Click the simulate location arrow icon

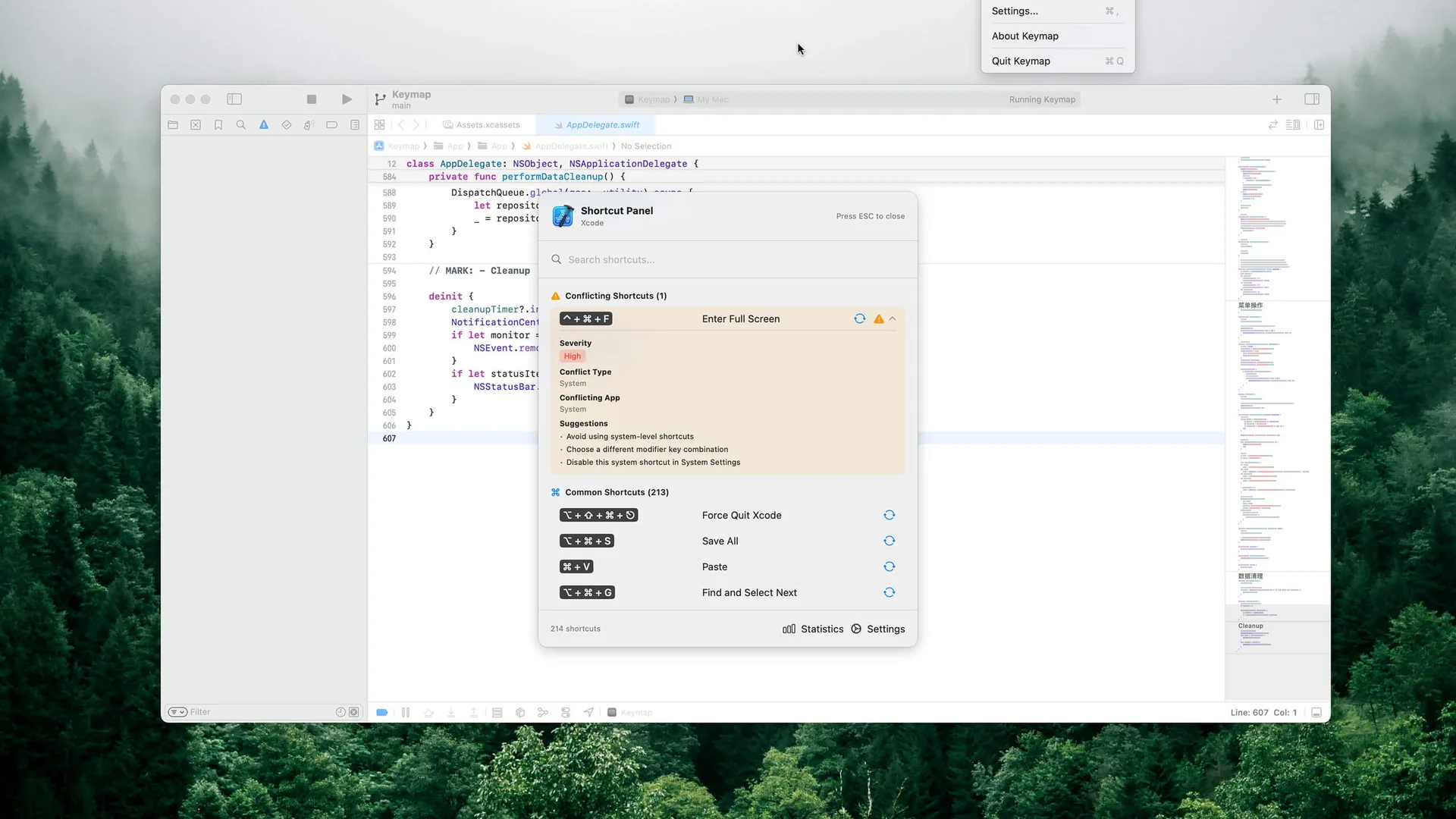tap(588, 713)
